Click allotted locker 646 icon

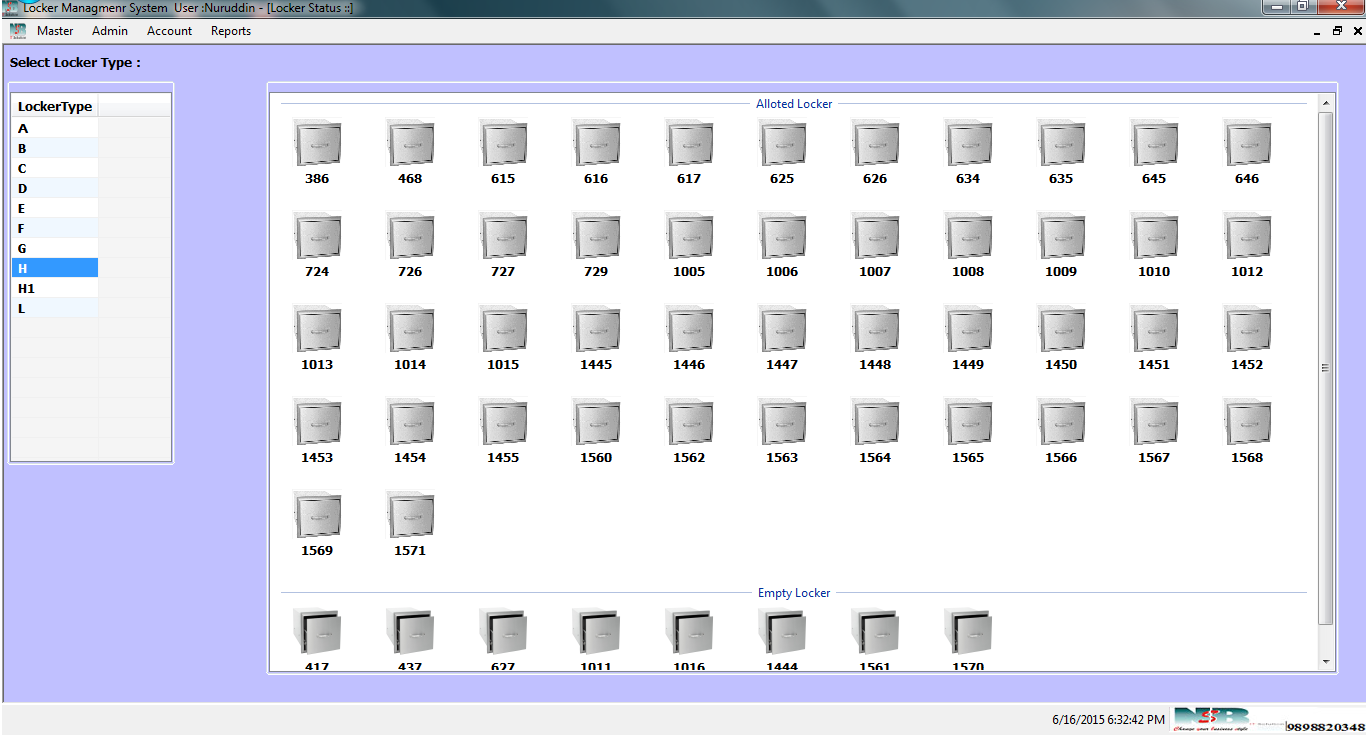(x=1247, y=144)
